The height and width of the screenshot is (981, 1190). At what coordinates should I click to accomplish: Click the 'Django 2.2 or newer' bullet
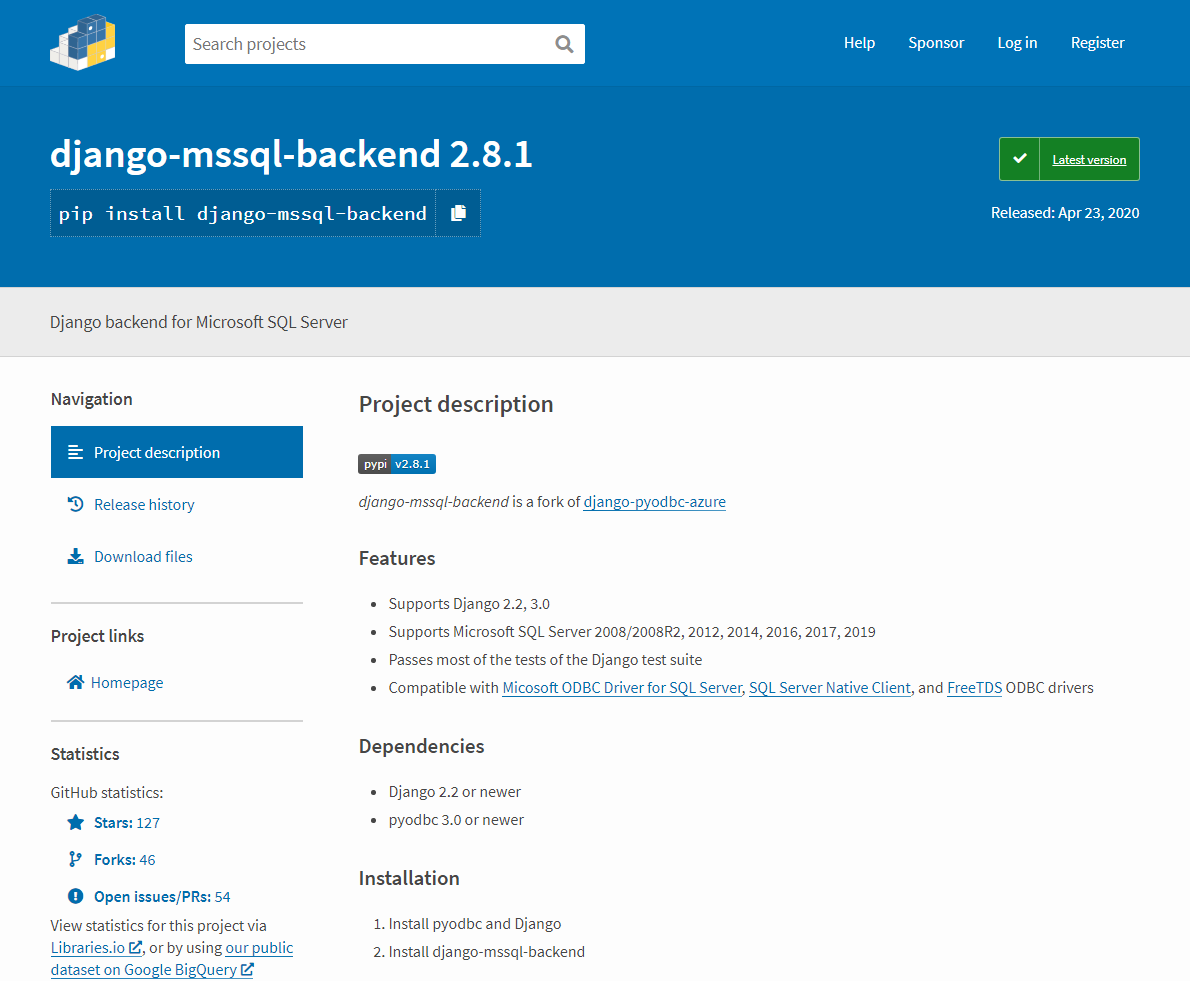coord(455,792)
